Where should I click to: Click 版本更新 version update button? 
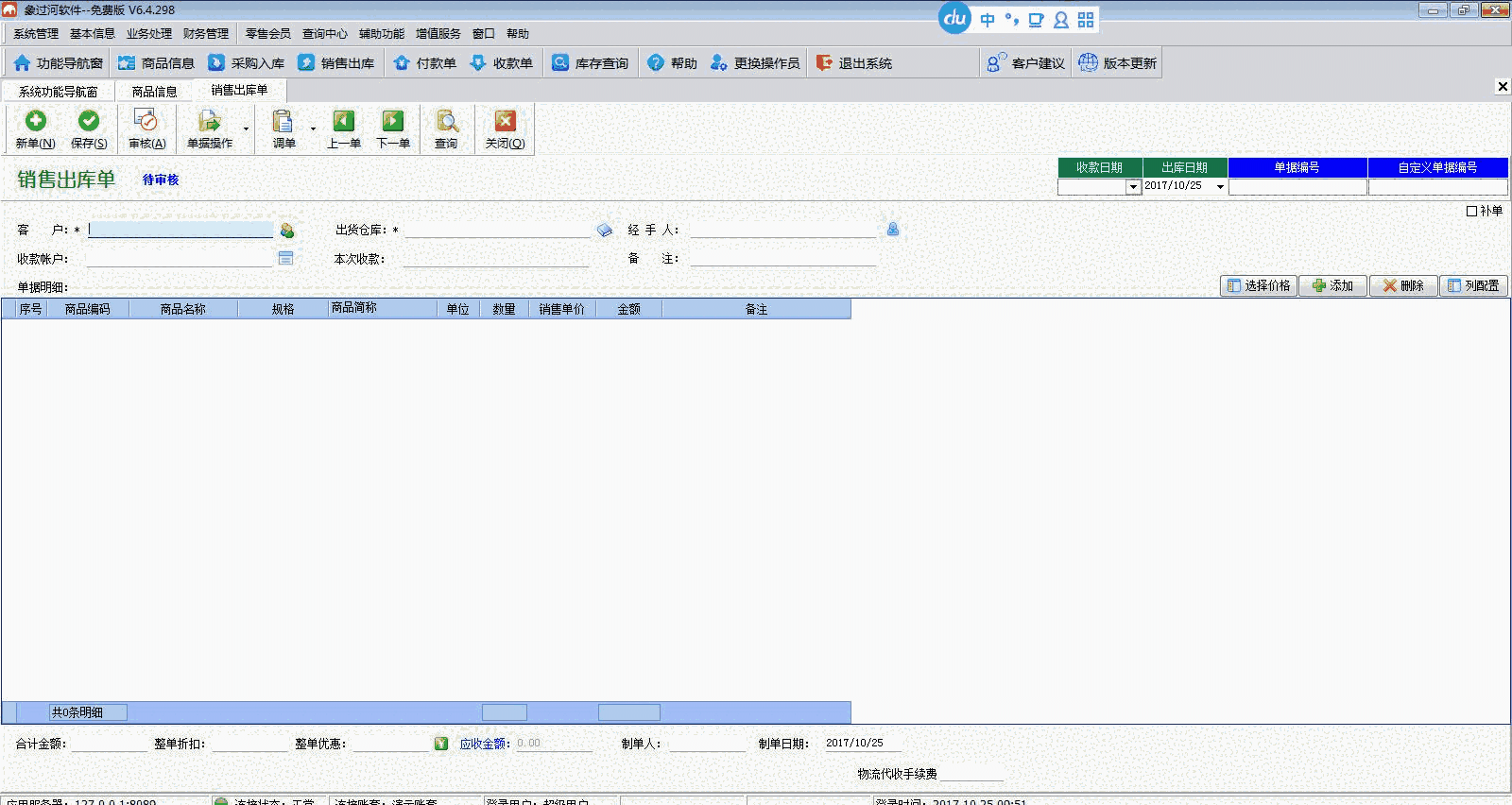(x=1118, y=63)
